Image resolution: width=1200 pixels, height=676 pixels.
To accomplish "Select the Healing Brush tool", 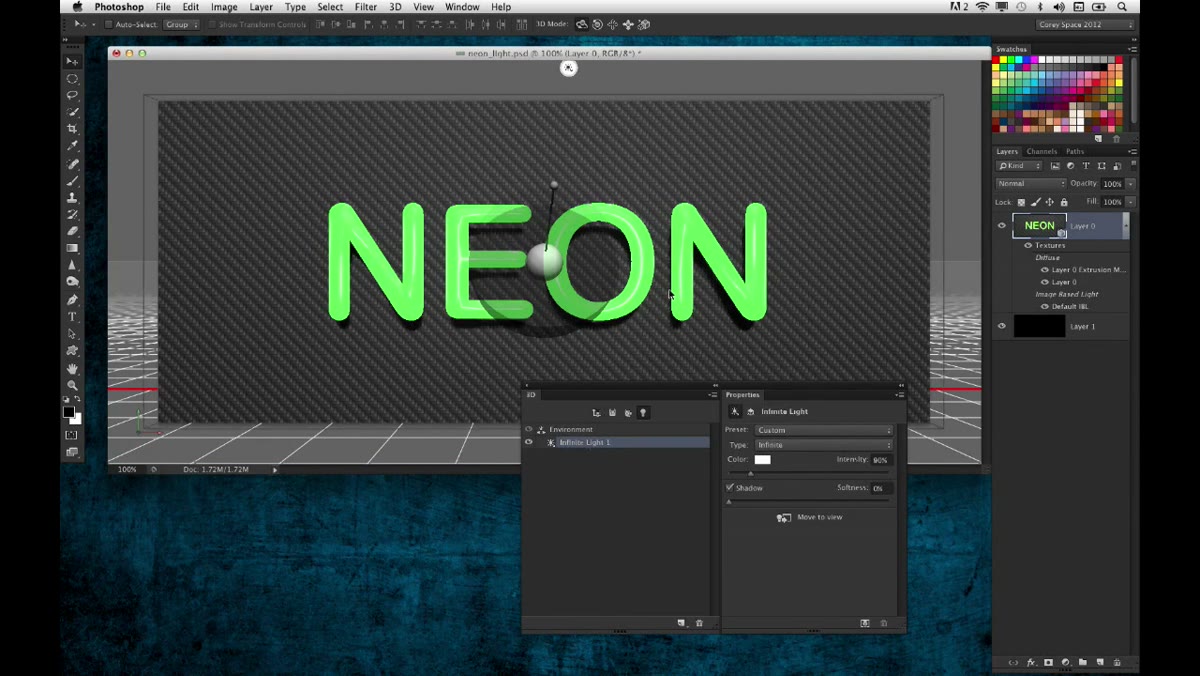I will [x=72, y=164].
